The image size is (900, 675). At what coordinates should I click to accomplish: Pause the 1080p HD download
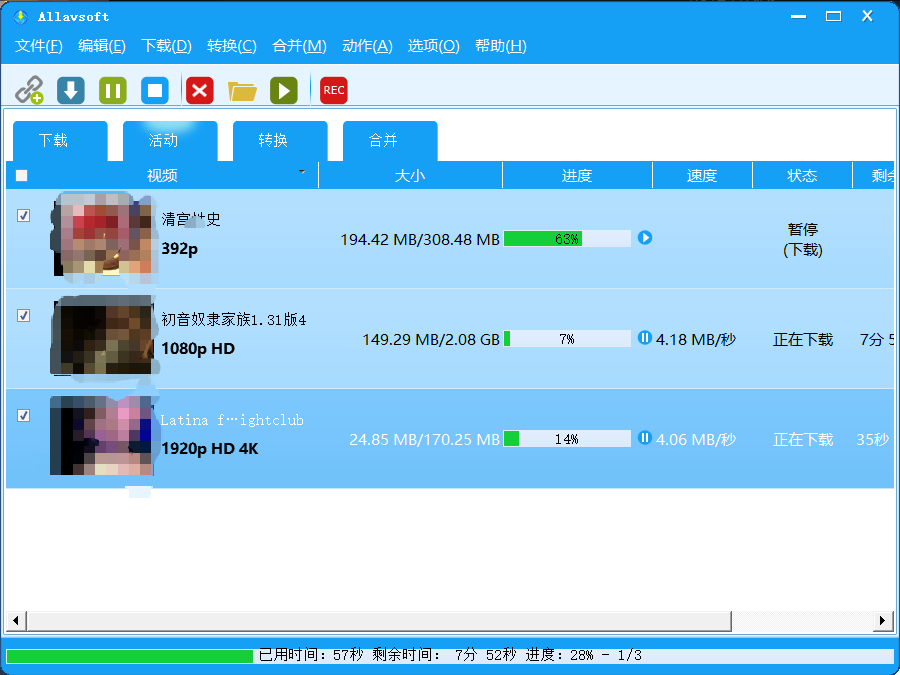point(645,338)
